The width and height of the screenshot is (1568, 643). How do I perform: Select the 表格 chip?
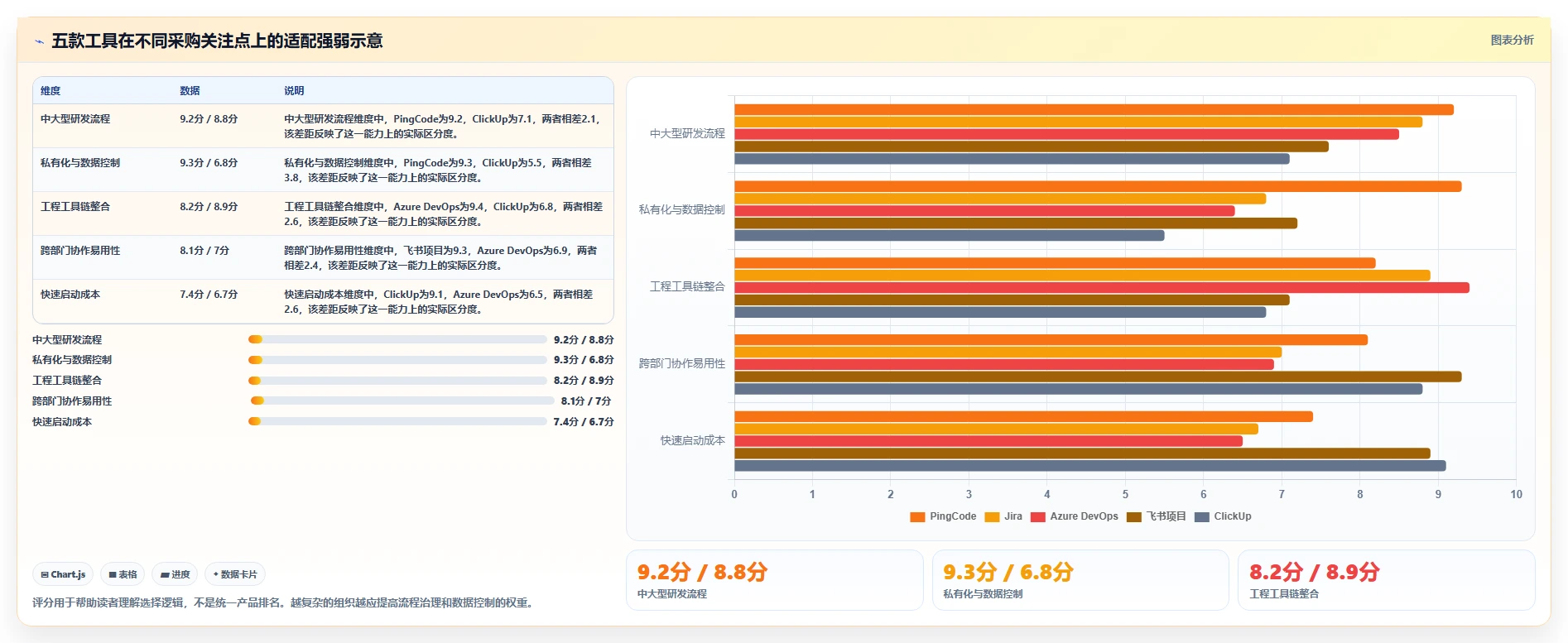pyautogui.click(x=123, y=574)
